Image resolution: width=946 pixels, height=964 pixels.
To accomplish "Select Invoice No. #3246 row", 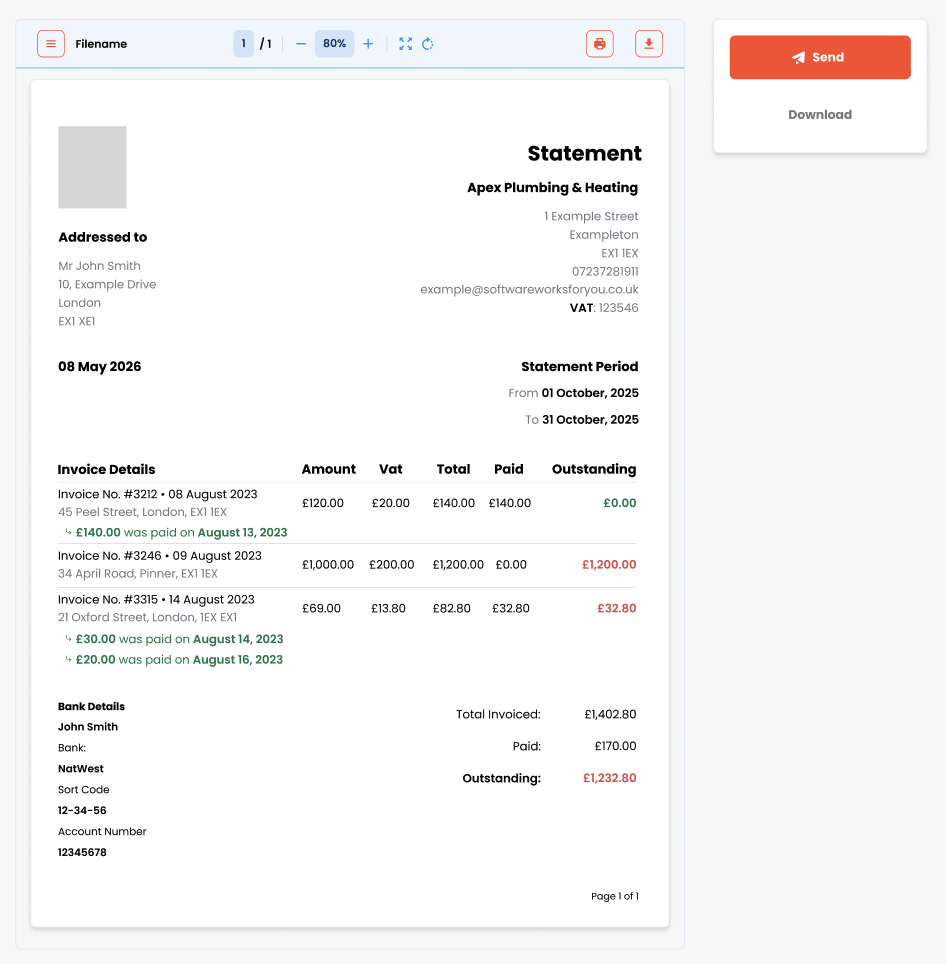I will pyautogui.click(x=347, y=565).
